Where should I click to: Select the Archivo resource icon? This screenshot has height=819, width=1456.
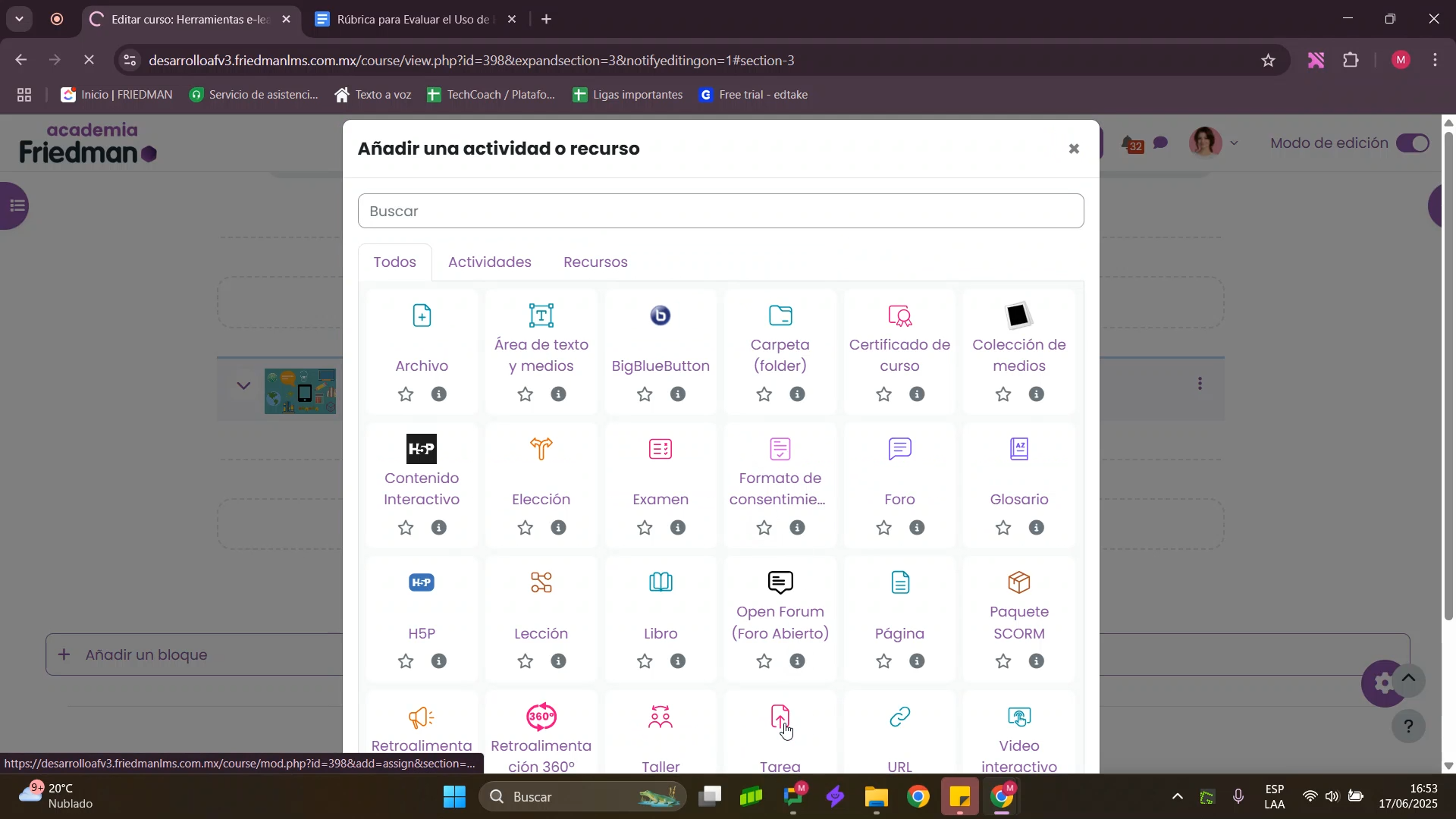pyautogui.click(x=422, y=316)
